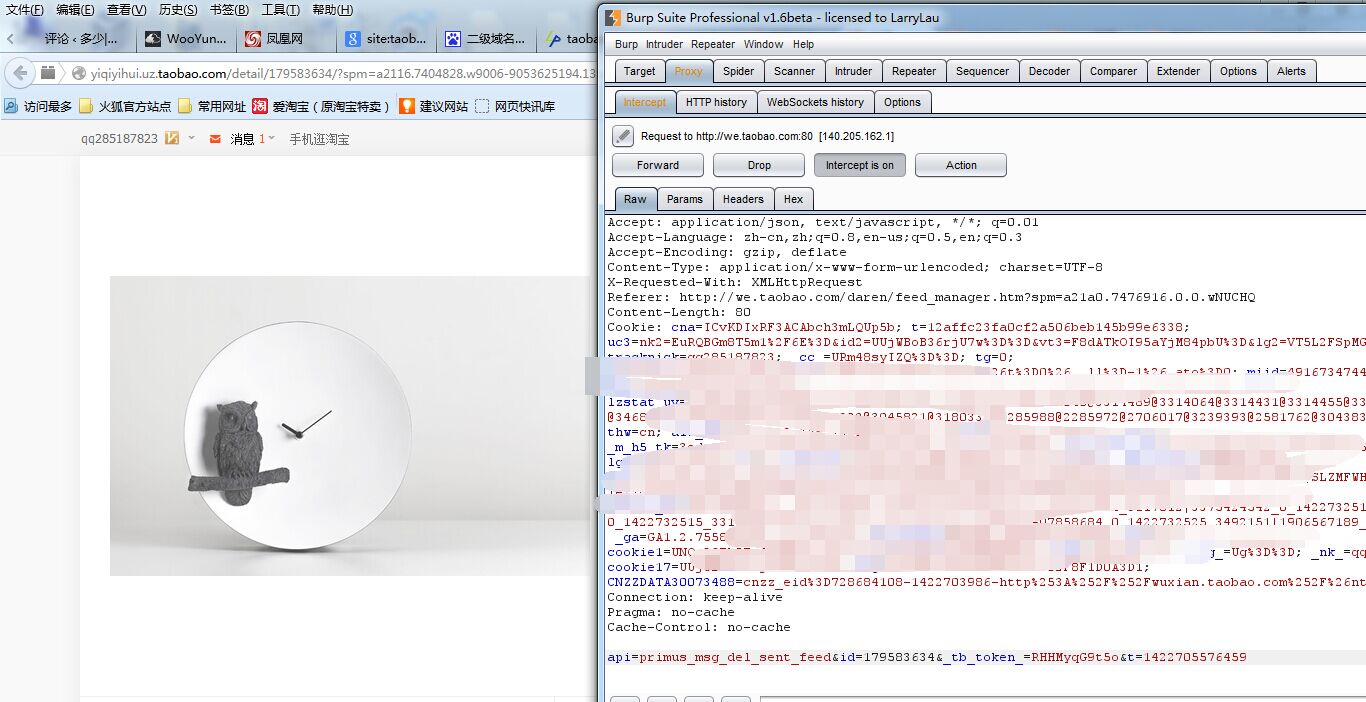This screenshot has width=1366, height=702.
Task: Switch to the Repeater main tab
Action: [914, 71]
